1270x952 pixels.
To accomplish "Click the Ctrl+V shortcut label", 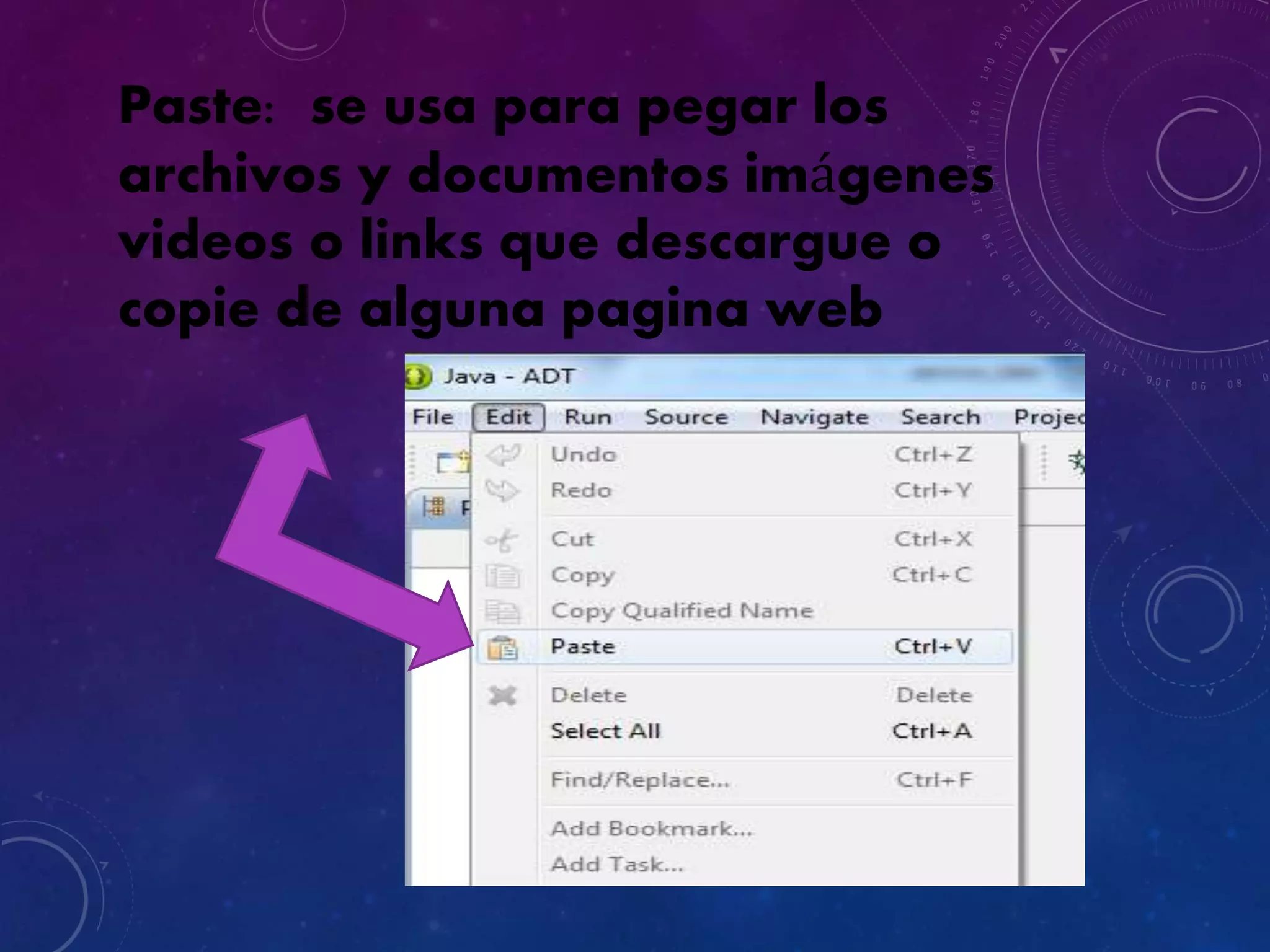I will pyautogui.click(x=933, y=646).
